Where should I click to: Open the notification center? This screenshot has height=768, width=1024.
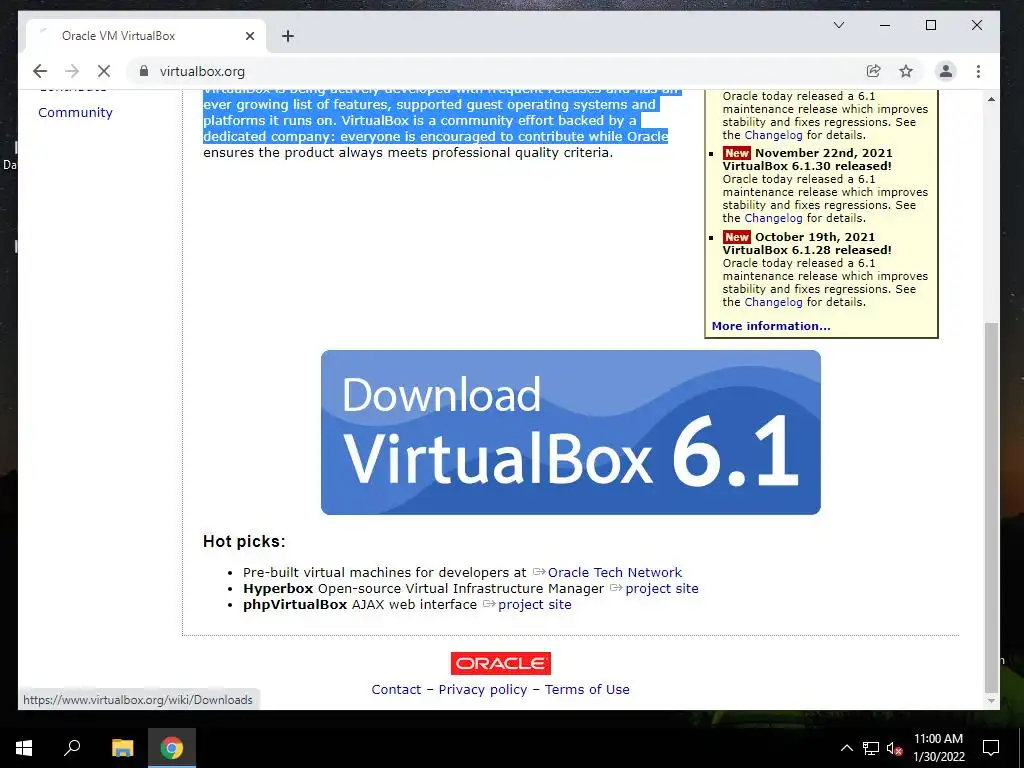[991, 748]
